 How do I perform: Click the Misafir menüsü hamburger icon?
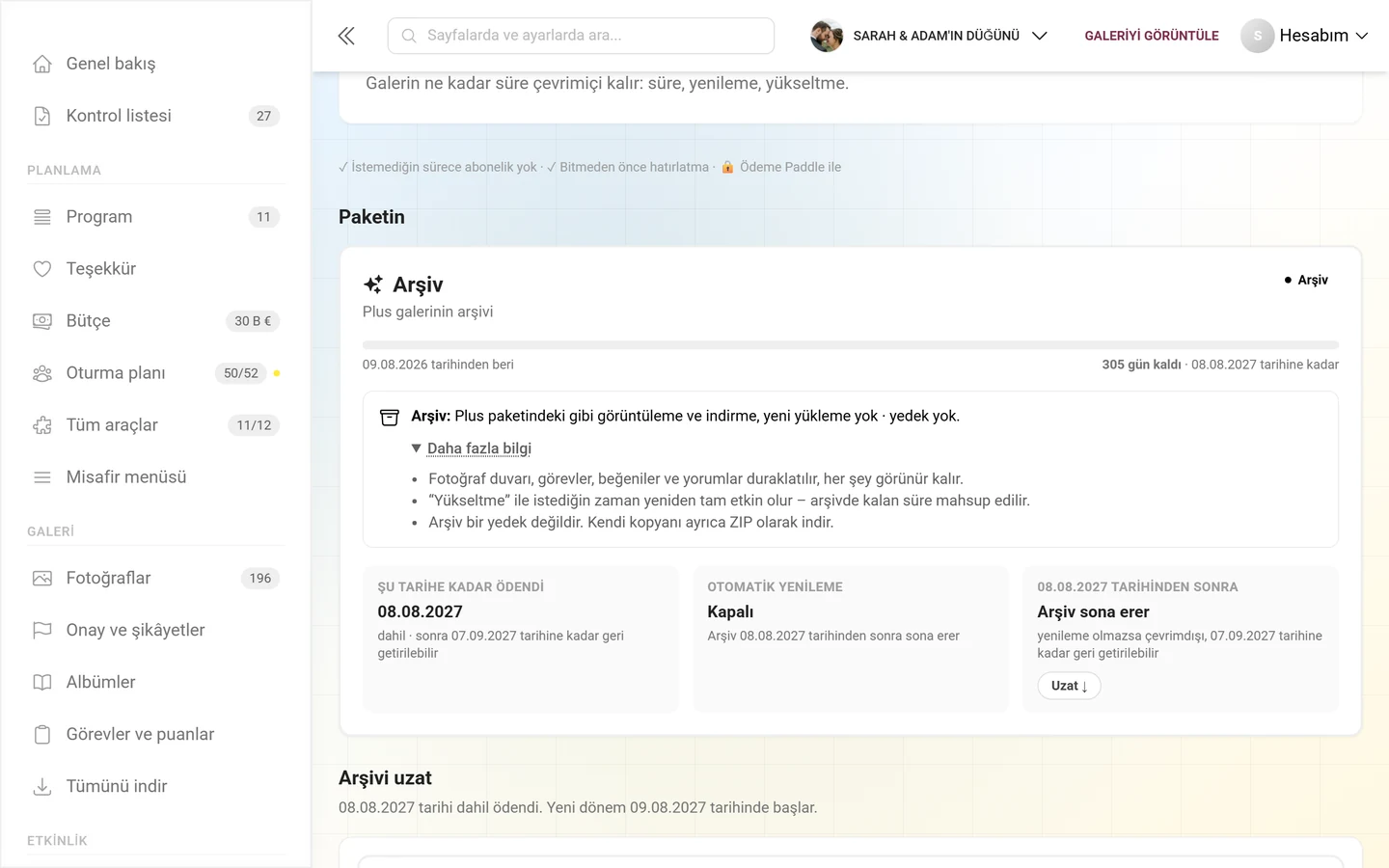[x=42, y=477]
